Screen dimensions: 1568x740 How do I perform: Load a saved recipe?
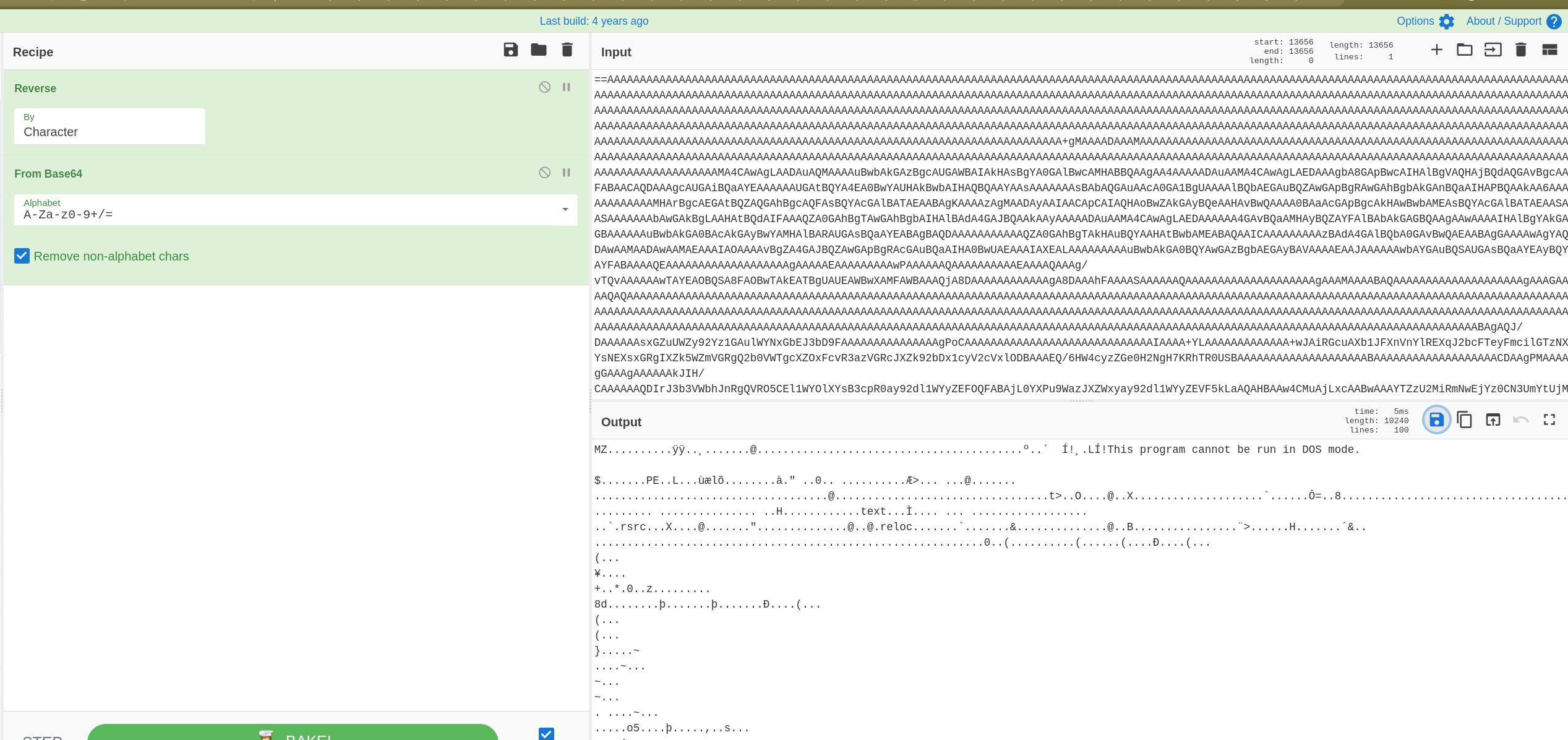click(538, 50)
